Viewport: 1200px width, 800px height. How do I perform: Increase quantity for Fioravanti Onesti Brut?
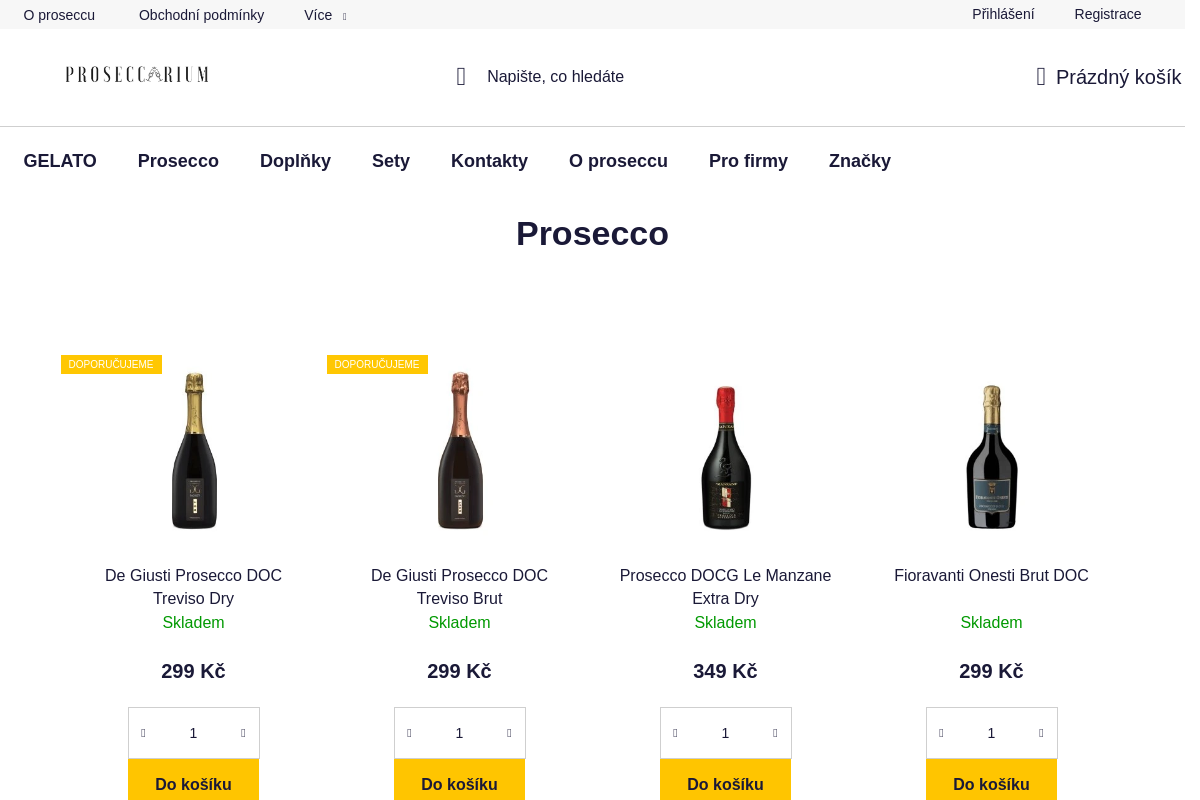click(x=1041, y=733)
